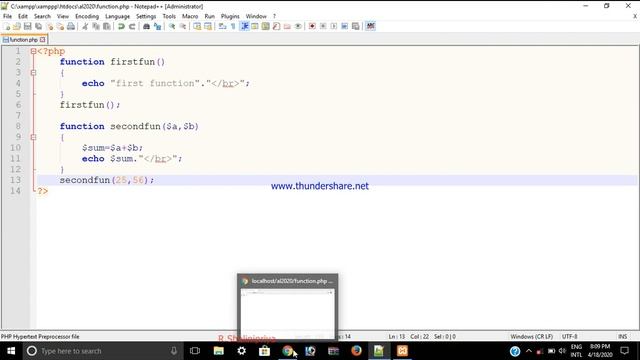Click the Replace toolbar icon
Screen dimensions: 640x360
pyautogui.click(x=157, y=26)
